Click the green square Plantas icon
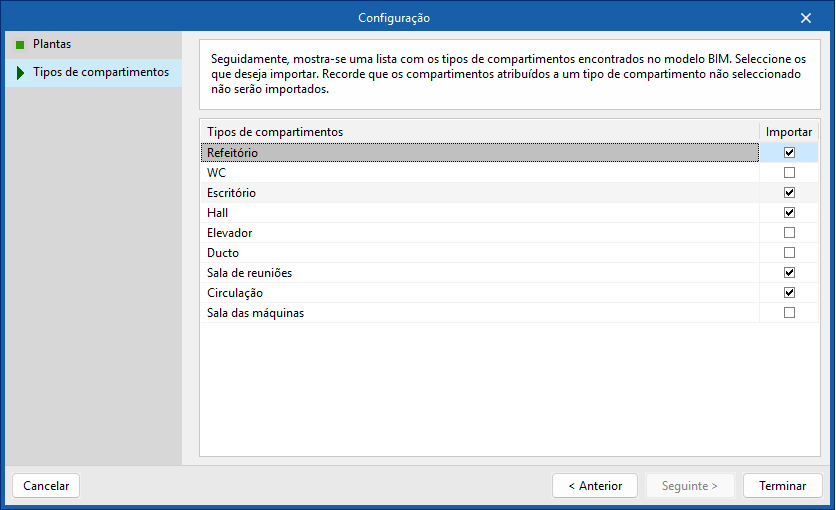Screen dimensions: 836x510 (20, 44)
